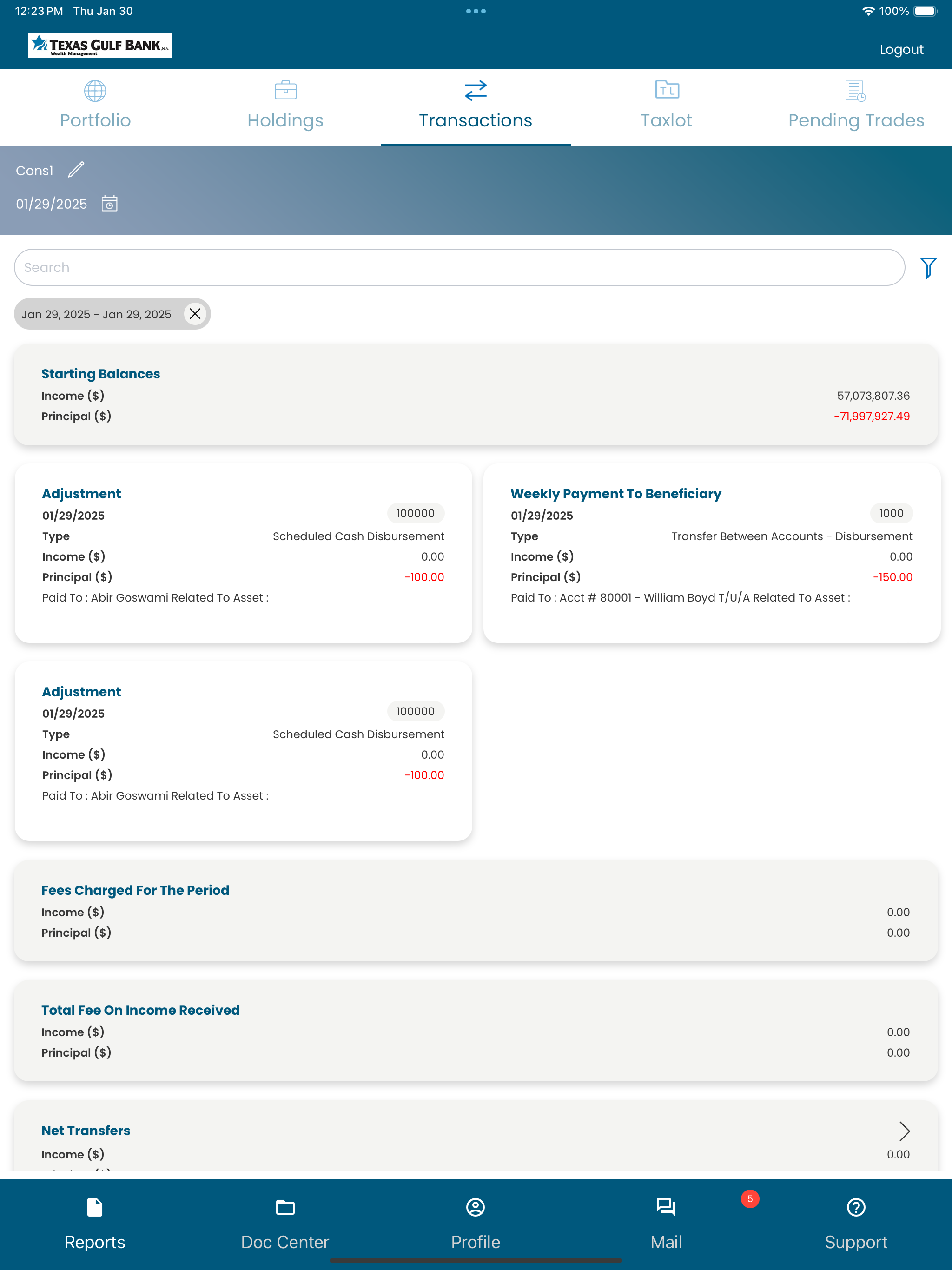Screen dimensions: 952x1270
Task: Open the Mail chat icon
Action: (666, 1207)
